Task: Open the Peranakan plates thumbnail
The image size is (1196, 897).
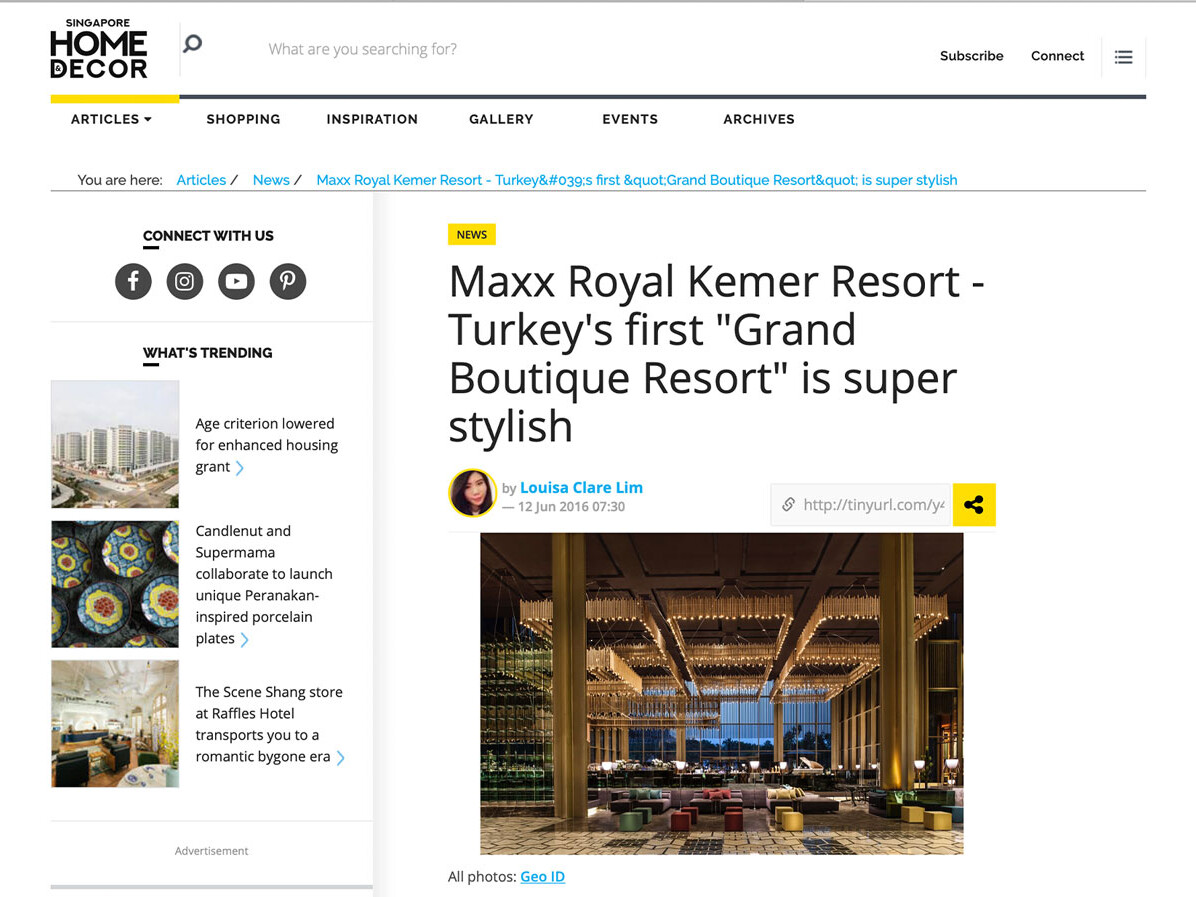Action: pyautogui.click(x=115, y=584)
